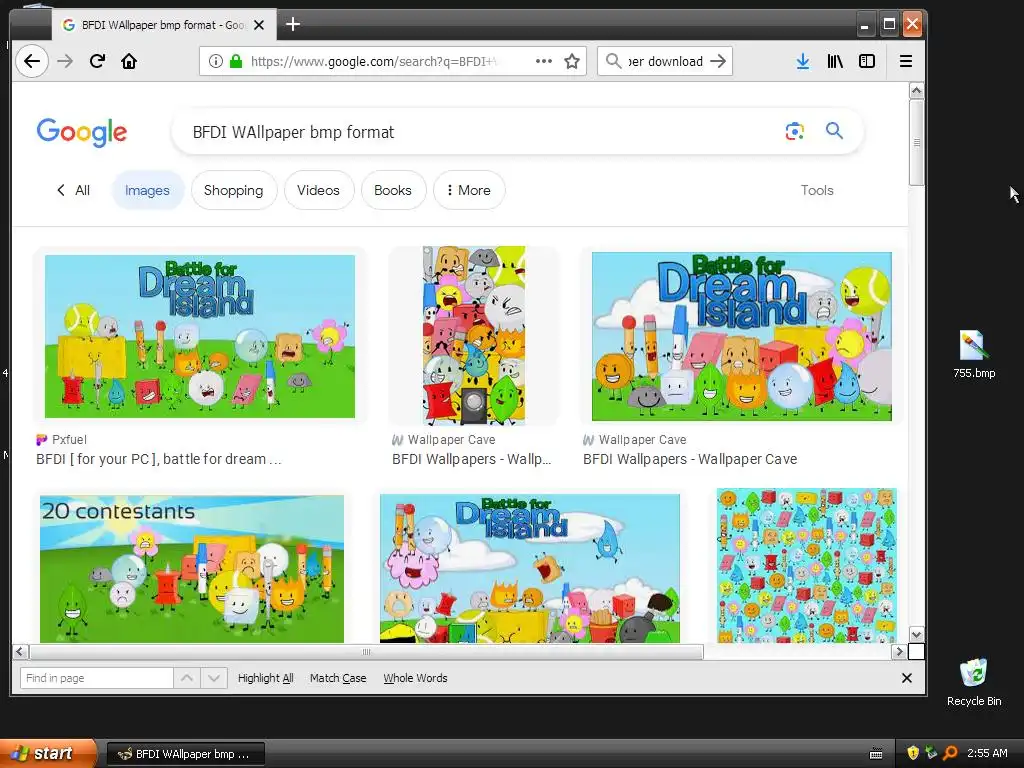Open the browser home page

[x=129, y=61]
